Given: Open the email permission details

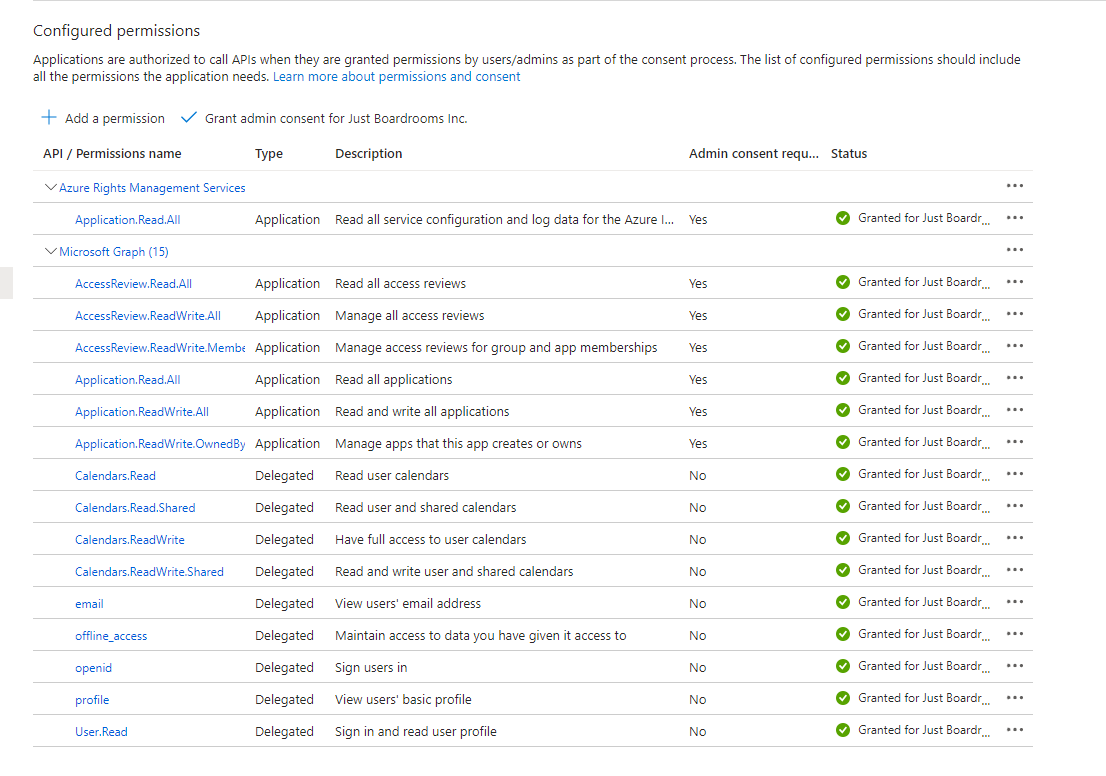Looking at the screenshot, I should click(x=89, y=604).
